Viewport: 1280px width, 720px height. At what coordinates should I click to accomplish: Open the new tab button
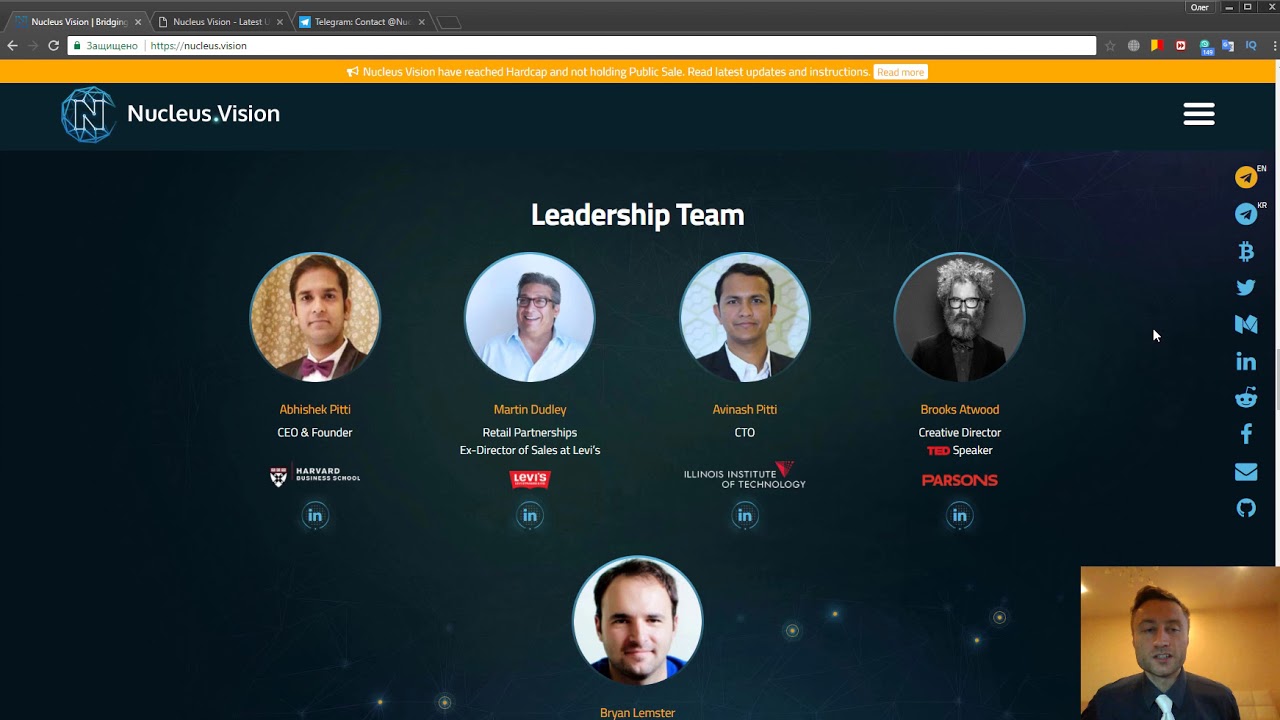[x=449, y=22]
